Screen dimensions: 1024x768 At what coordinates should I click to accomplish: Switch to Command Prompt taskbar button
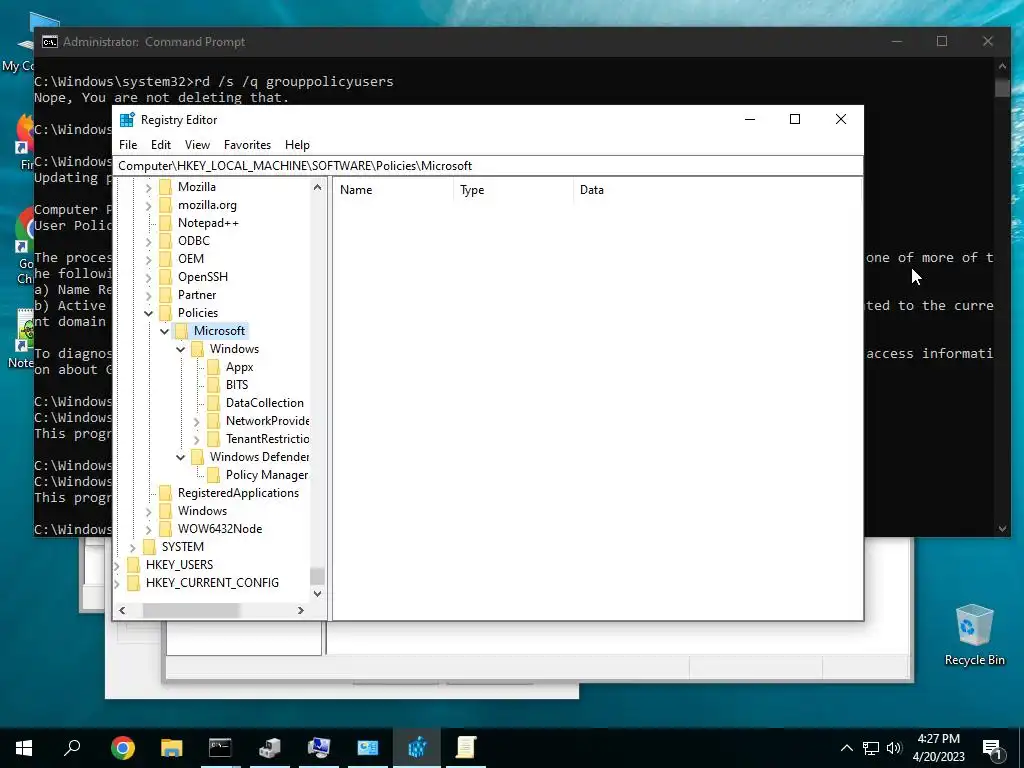[x=220, y=748]
